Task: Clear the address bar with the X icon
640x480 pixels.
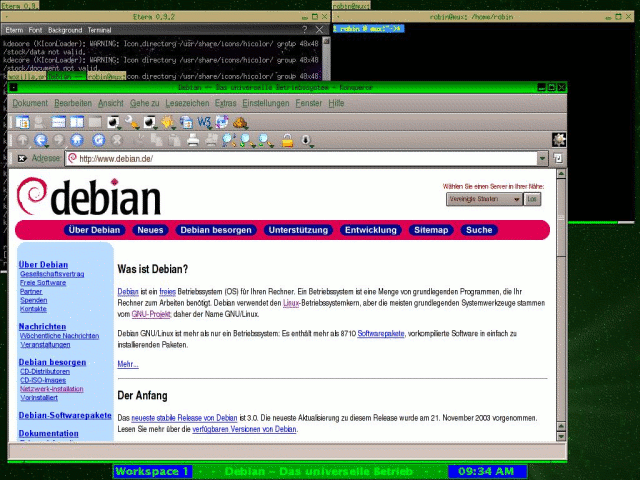Action: pyautogui.click(x=22, y=158)
